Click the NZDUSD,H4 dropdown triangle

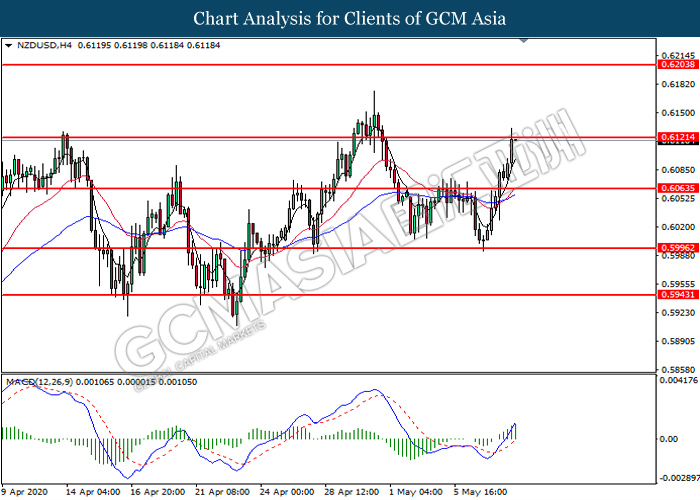8,46
